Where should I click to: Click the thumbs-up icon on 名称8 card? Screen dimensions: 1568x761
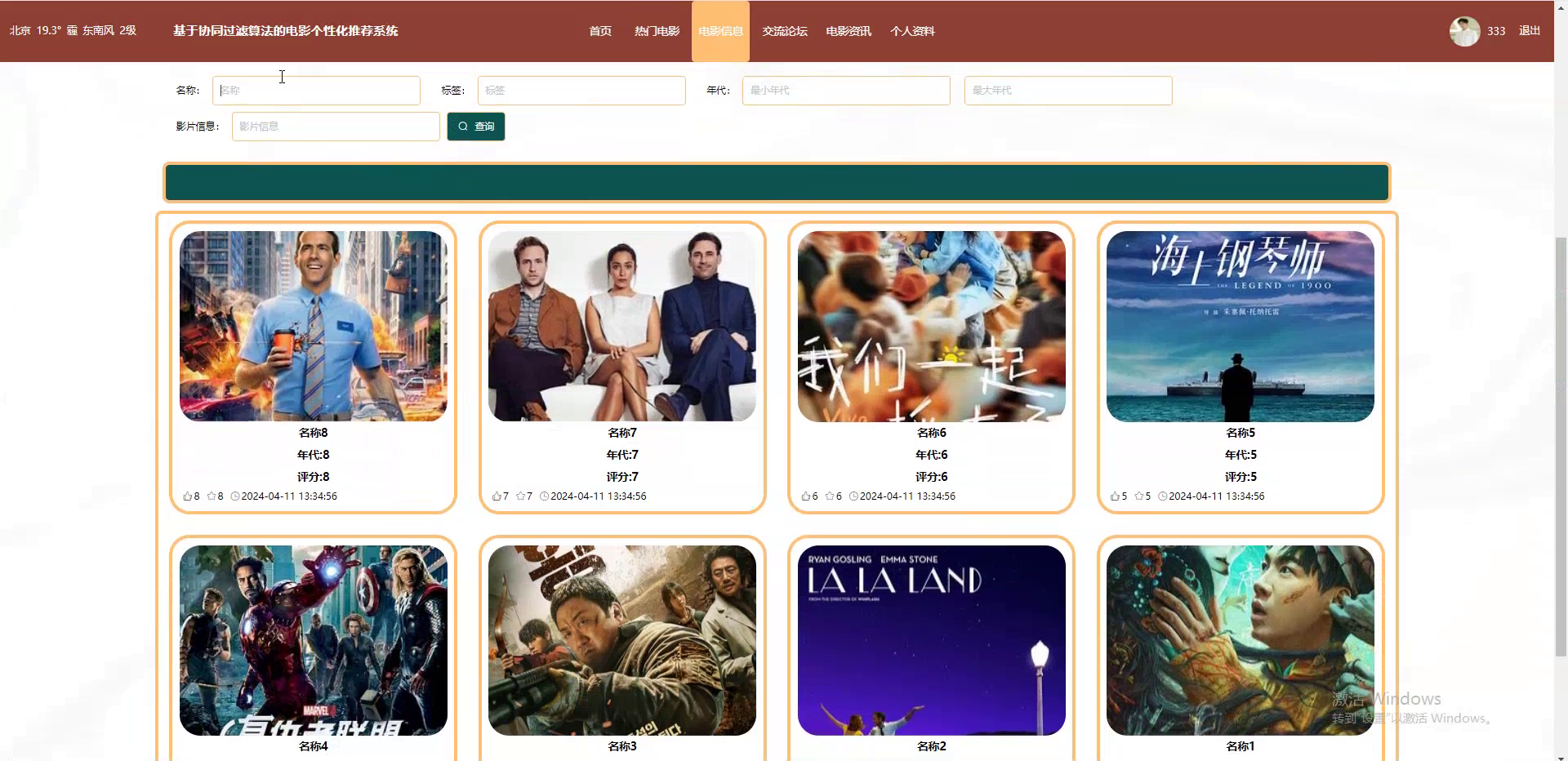[x=187, y=496]
